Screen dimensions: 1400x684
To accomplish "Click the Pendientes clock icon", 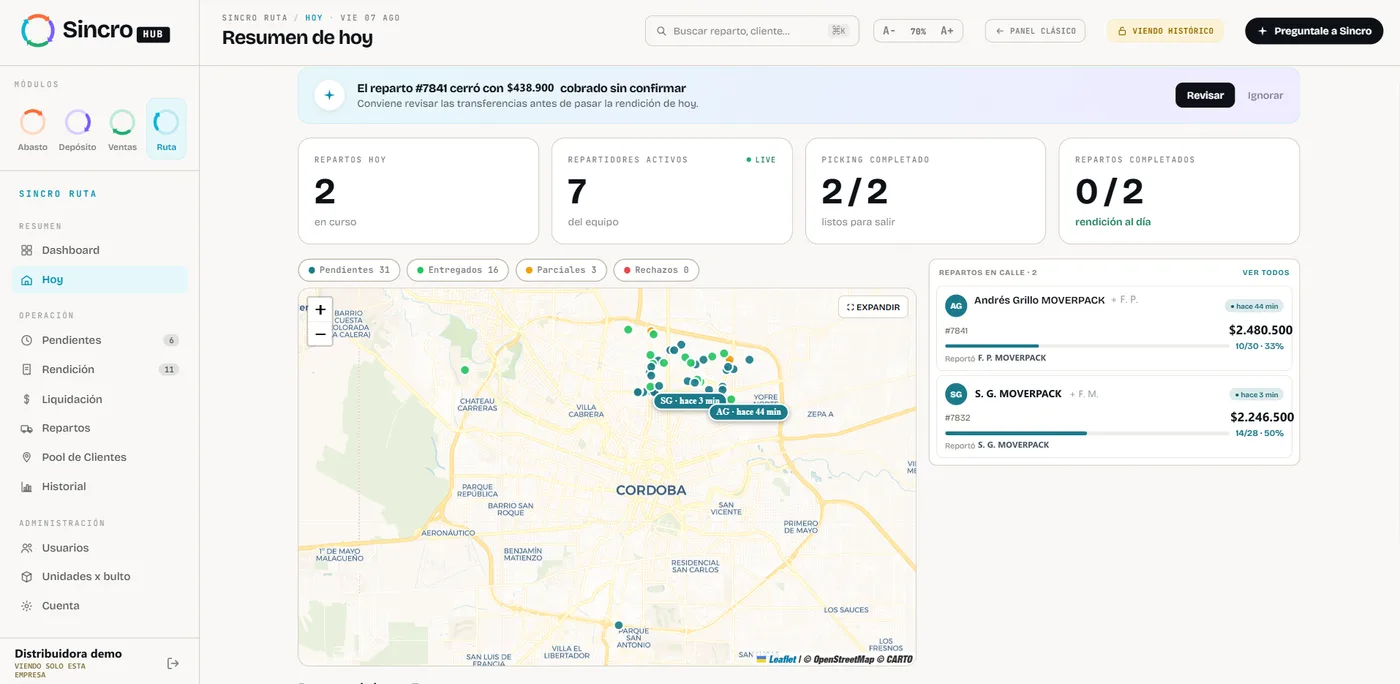I will pyautogui.click(x=27, y=340).
